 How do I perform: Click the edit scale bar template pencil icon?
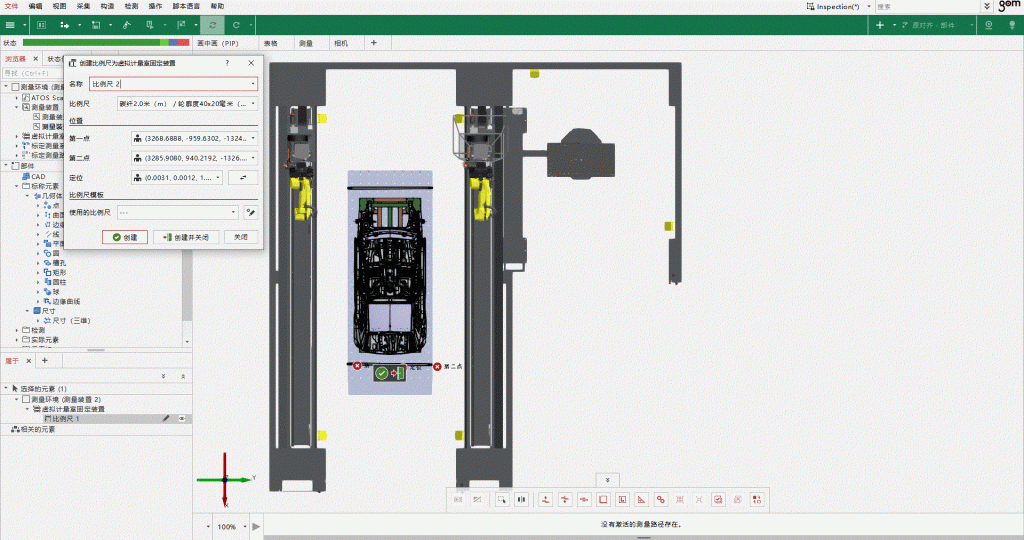click(x=250, y=212)
